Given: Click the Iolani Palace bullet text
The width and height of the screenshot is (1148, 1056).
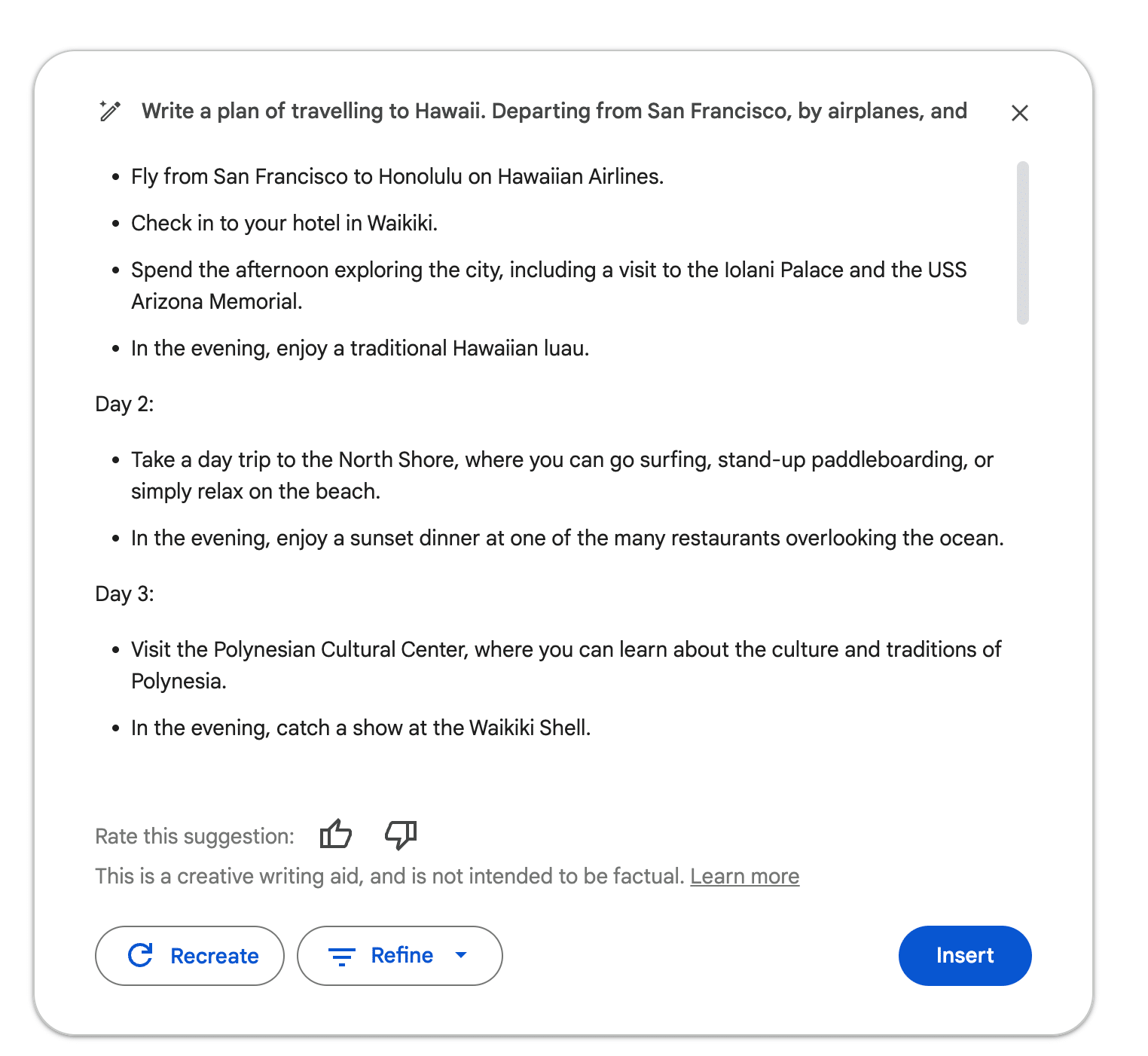Looking at the screenshot, I should [x=548, y=270].
